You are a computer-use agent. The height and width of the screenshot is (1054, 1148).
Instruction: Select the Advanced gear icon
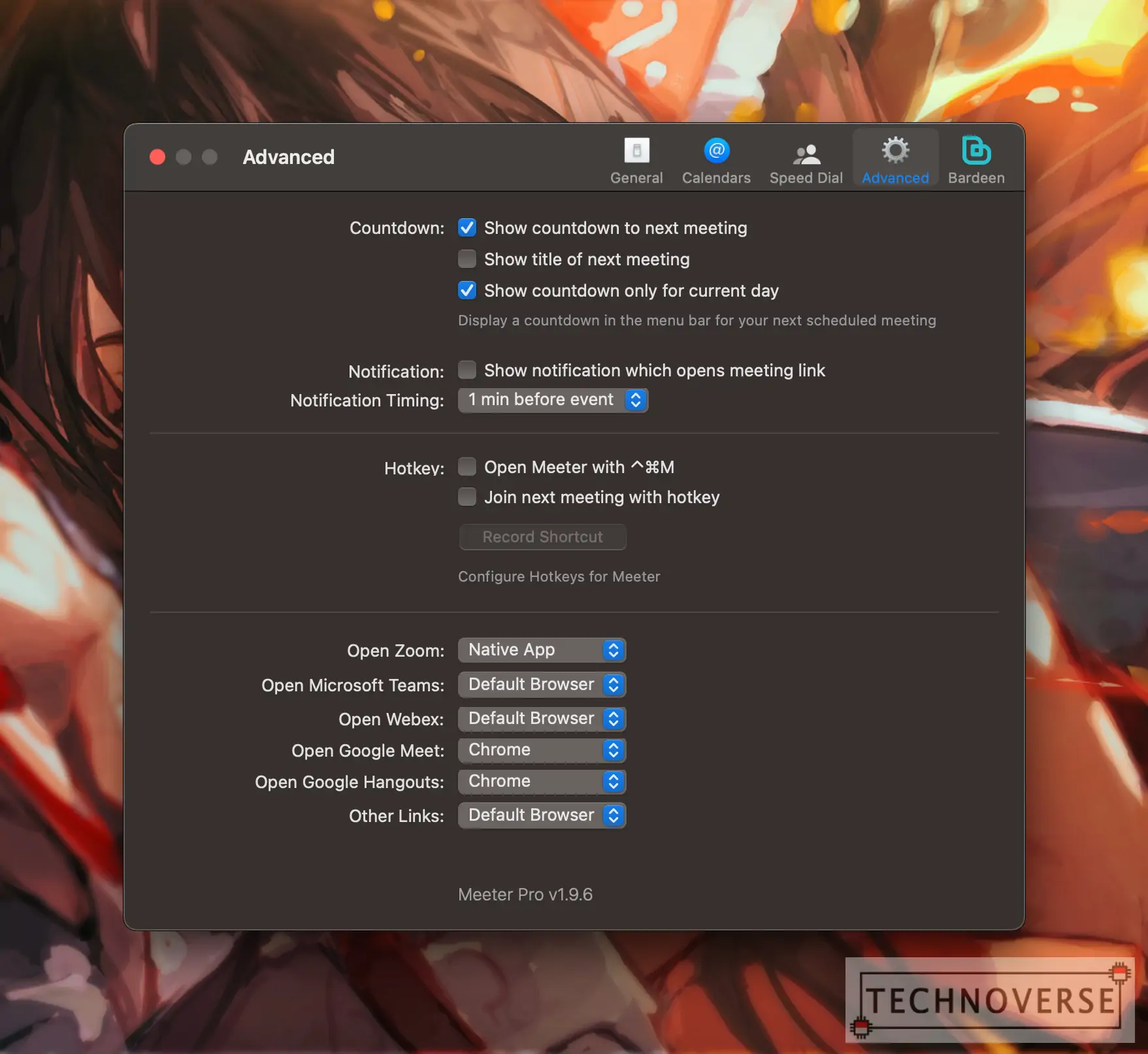(895, 150)
